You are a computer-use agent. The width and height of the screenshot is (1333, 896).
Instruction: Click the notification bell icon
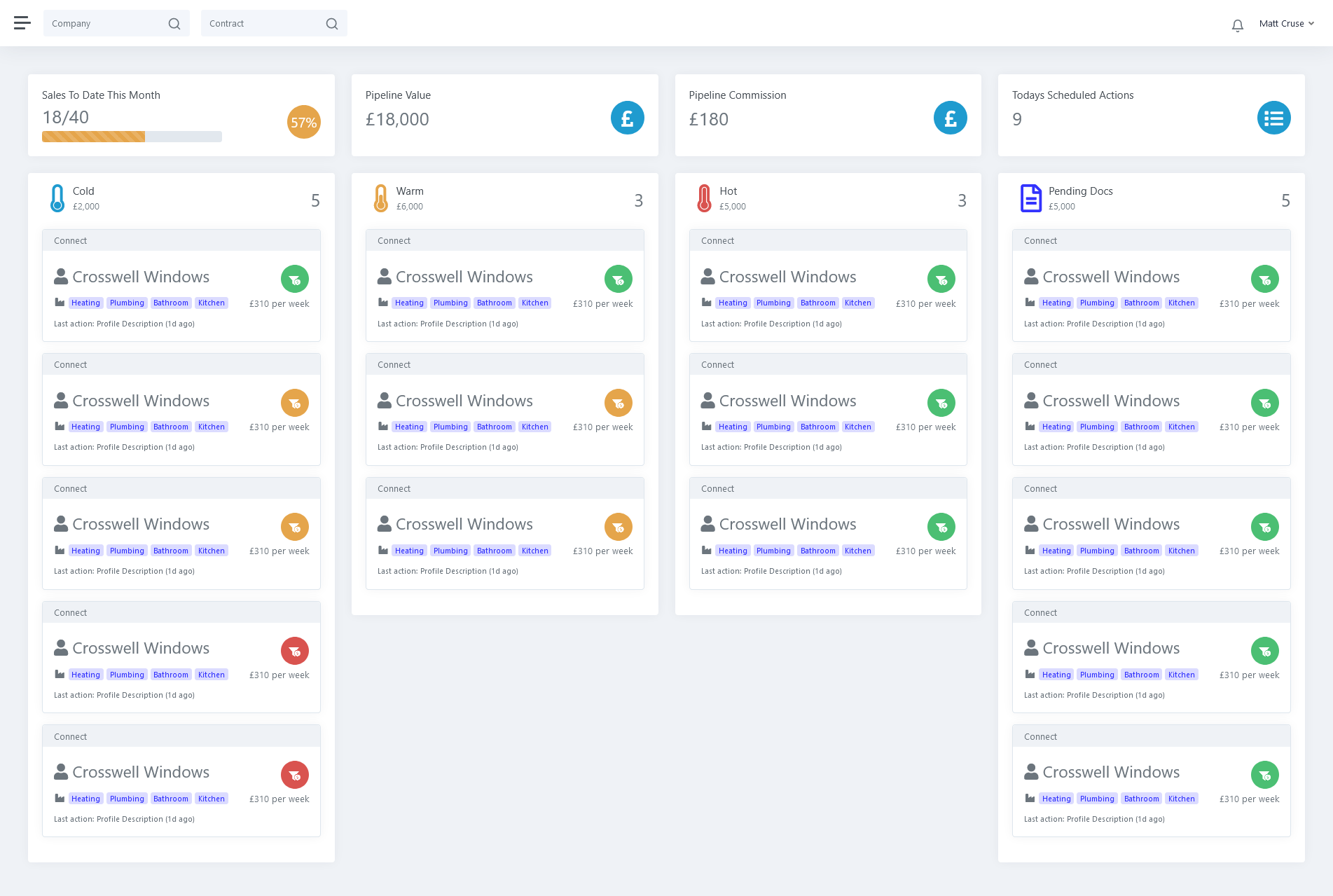point(1237,25)
